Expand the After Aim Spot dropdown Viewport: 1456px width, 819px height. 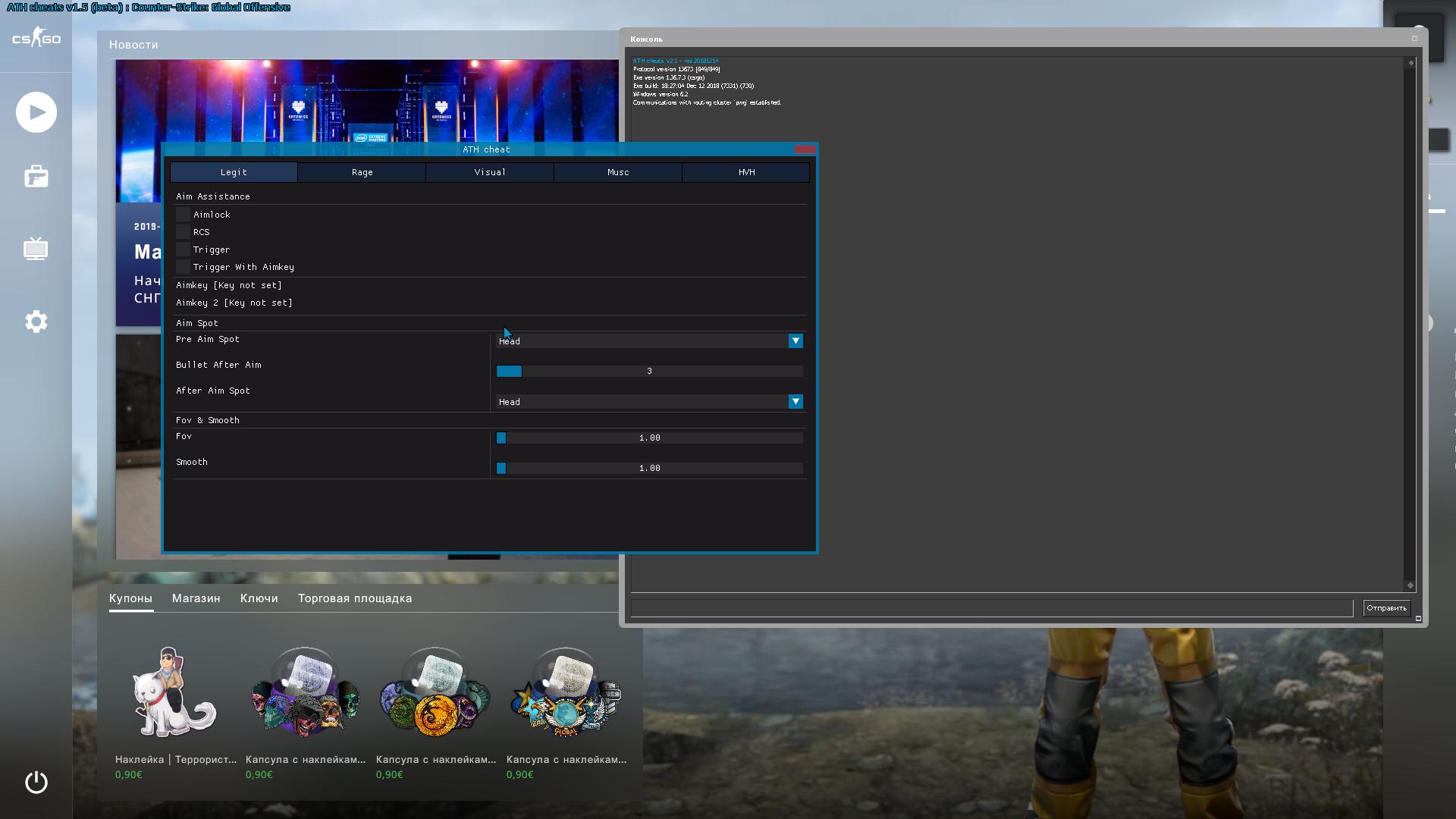pos(795,402)
